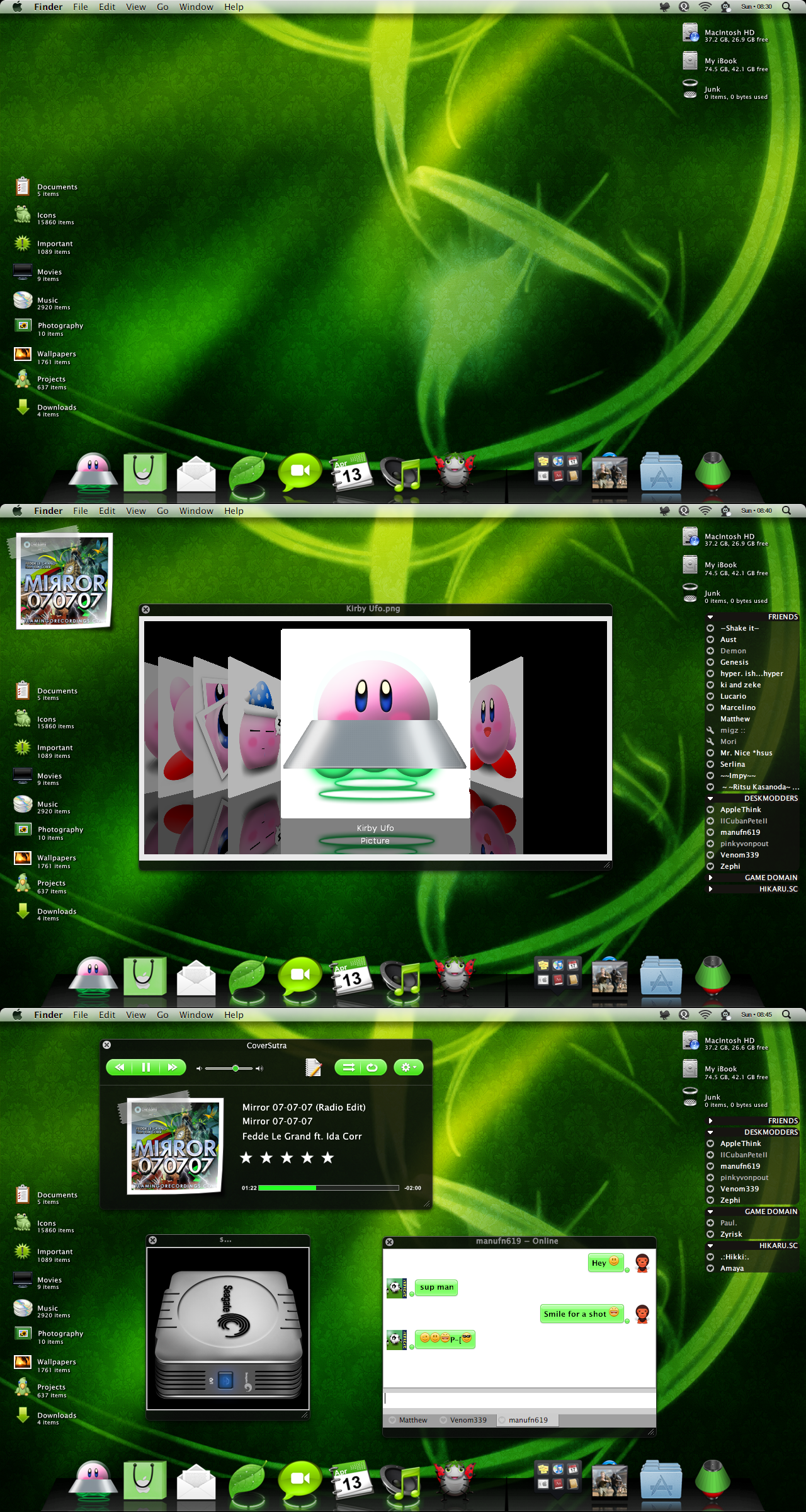Screen dimensions: 806x1512
Task: Select buddy Zyrisk under GAME DOMAIN
Action: point(731,1234)
